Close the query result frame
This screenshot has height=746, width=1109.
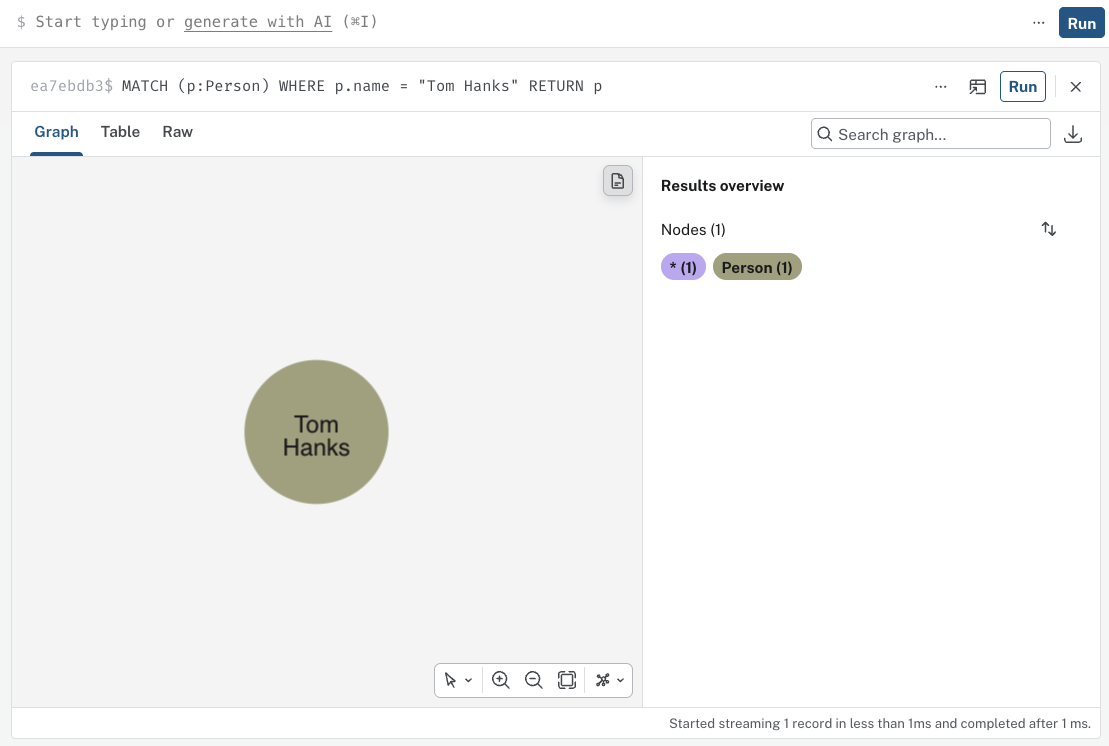tap(1076, 86)
